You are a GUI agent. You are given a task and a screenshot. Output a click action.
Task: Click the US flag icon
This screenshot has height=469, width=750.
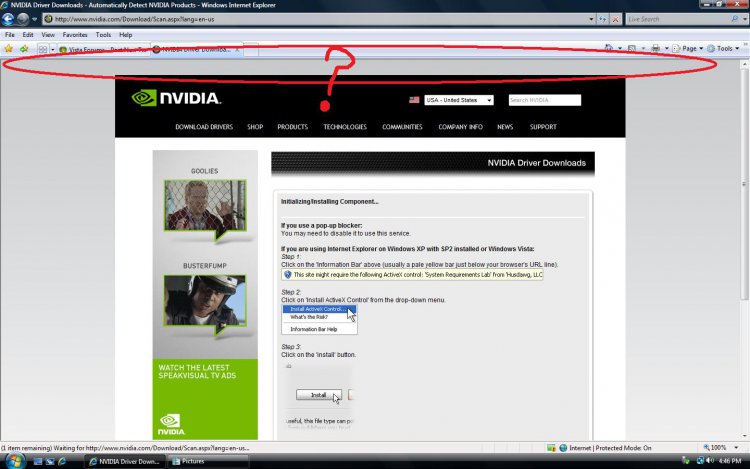coord(414,100)
